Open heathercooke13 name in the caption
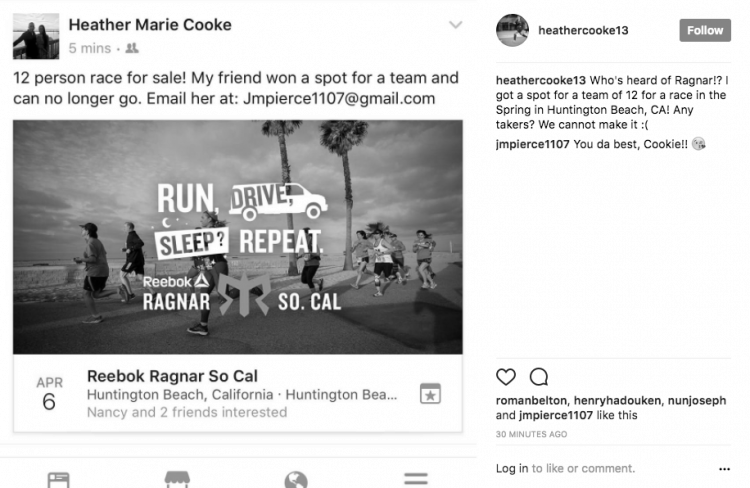The image size is (750, 488). [x=540, y=80]
